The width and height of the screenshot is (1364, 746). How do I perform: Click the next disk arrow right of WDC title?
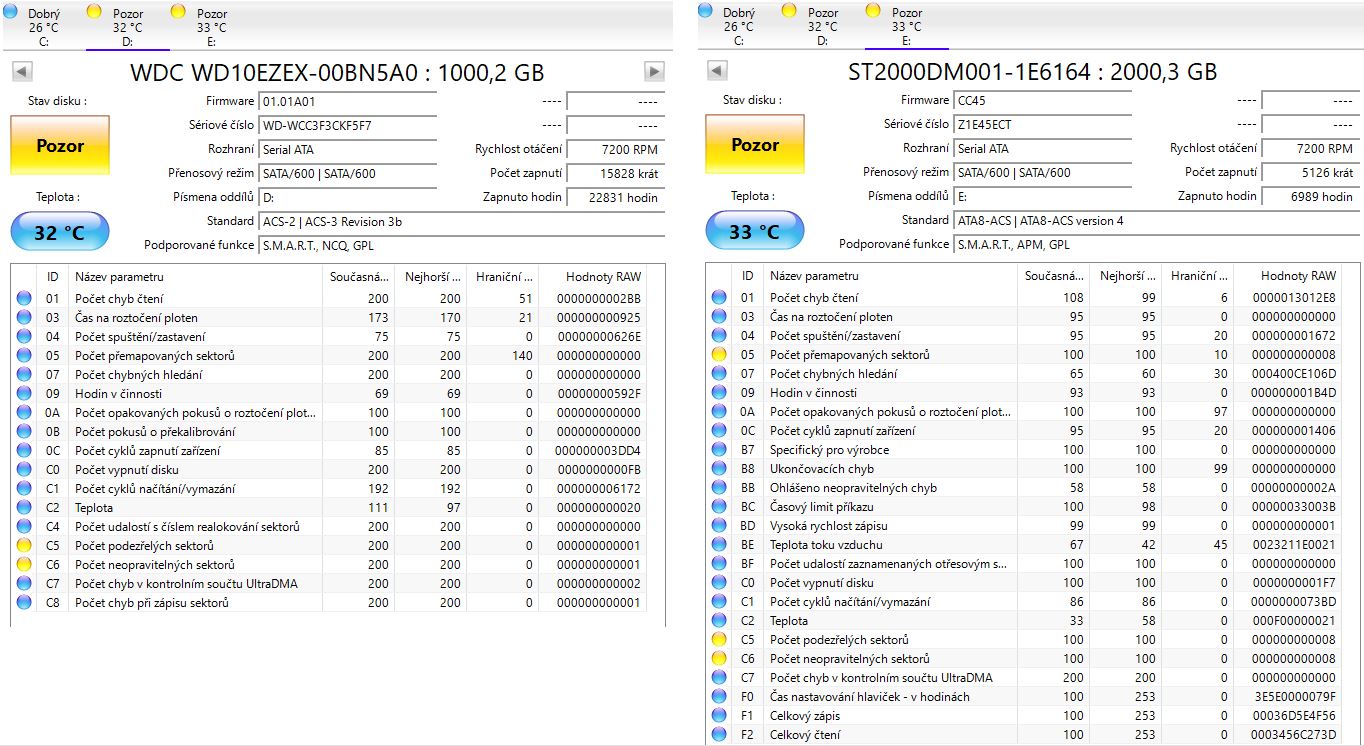tap(654, 72)
